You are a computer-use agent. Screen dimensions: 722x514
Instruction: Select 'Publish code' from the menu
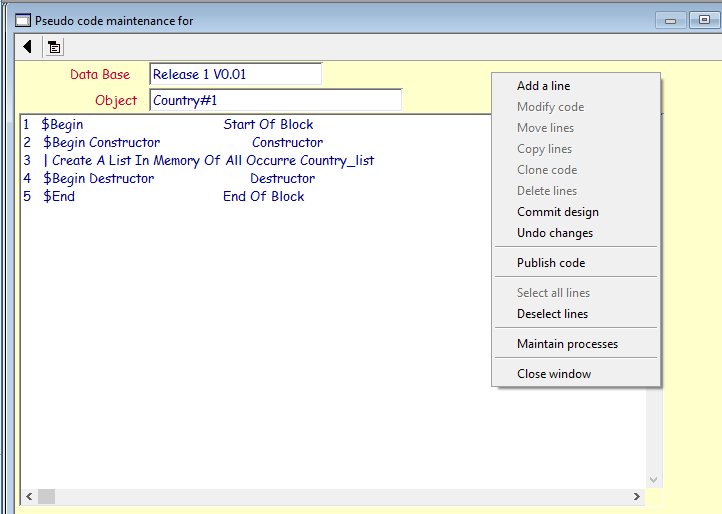coord(550,263)
